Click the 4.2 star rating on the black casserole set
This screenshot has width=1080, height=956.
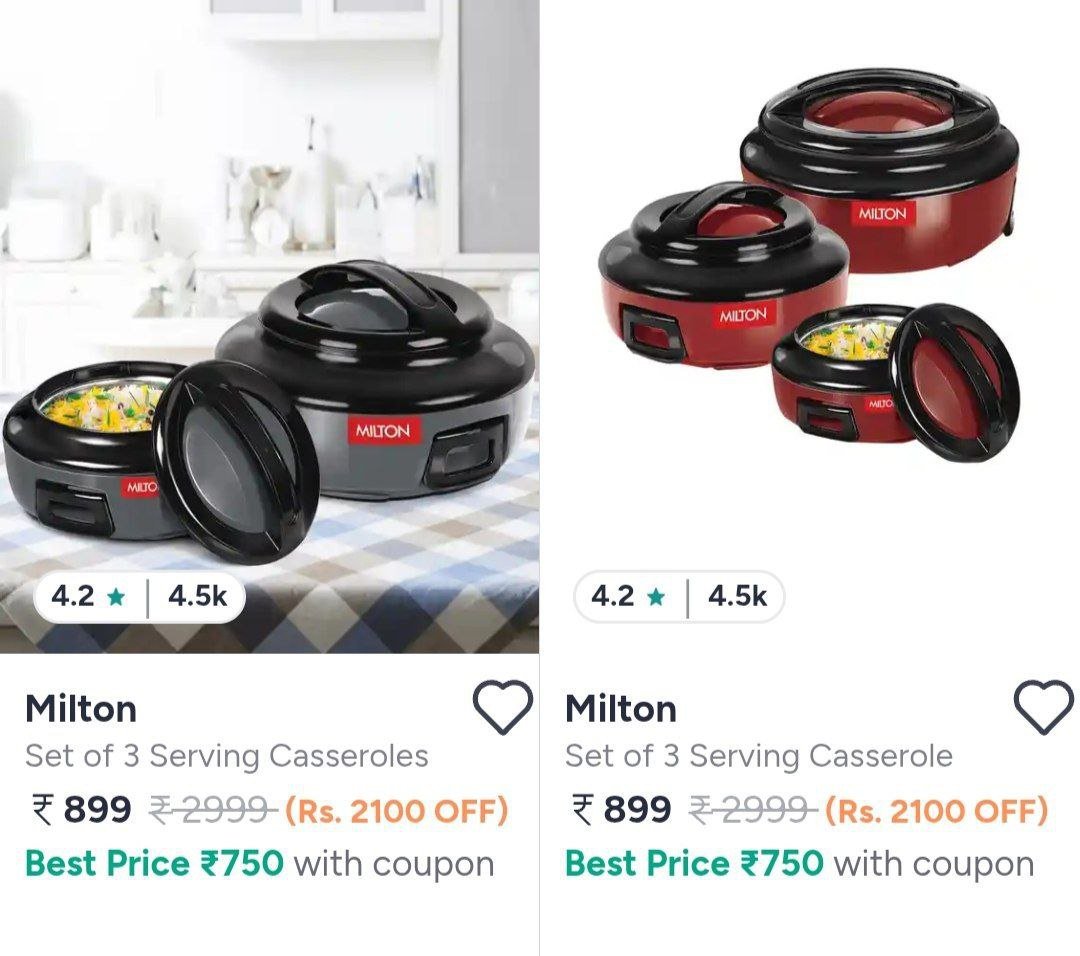tap(88, 596)
